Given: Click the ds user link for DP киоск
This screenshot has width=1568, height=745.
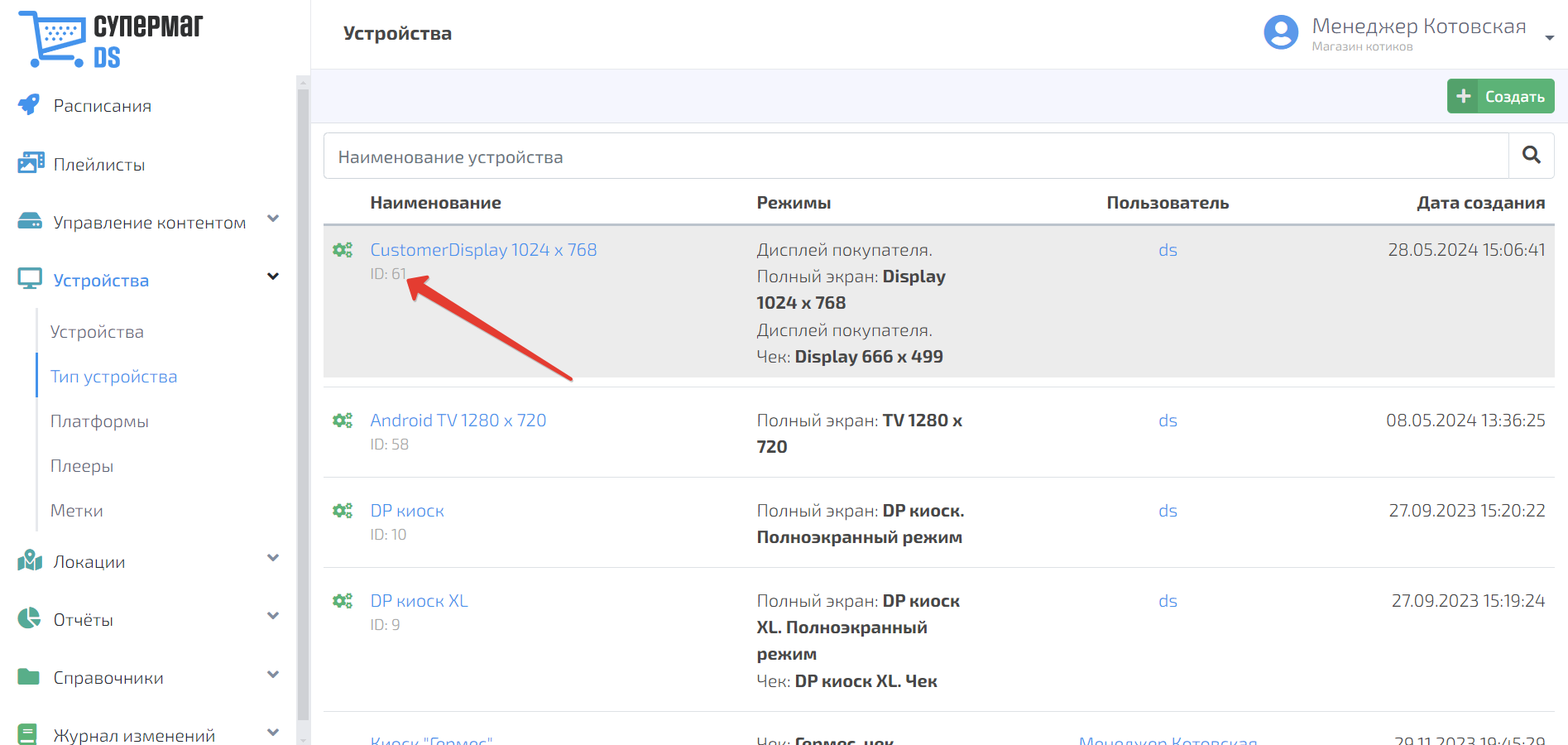Looking at the screenshot, I should [x=1168, y=511].
